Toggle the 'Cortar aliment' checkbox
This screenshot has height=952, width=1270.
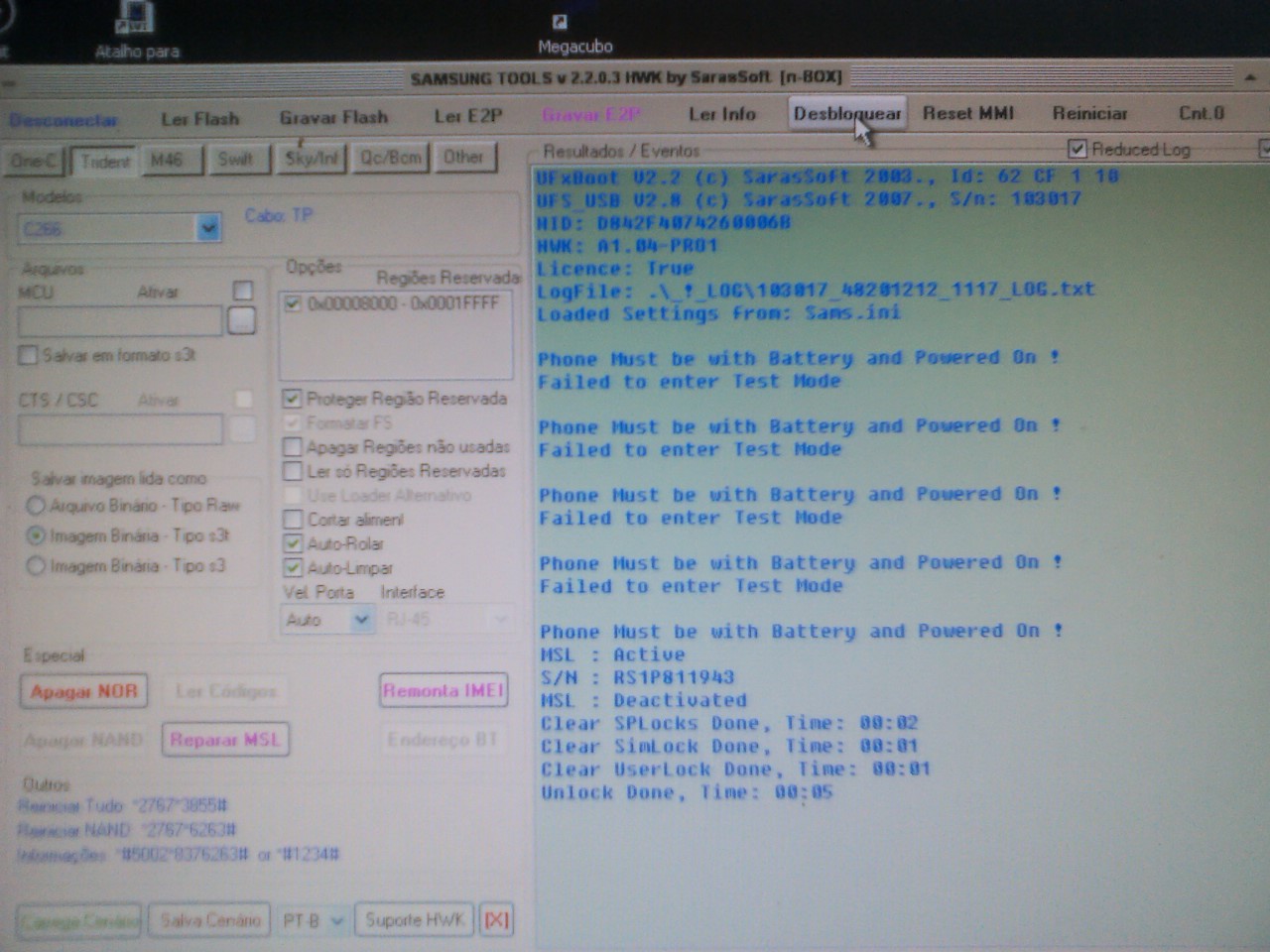pos(293,520)
